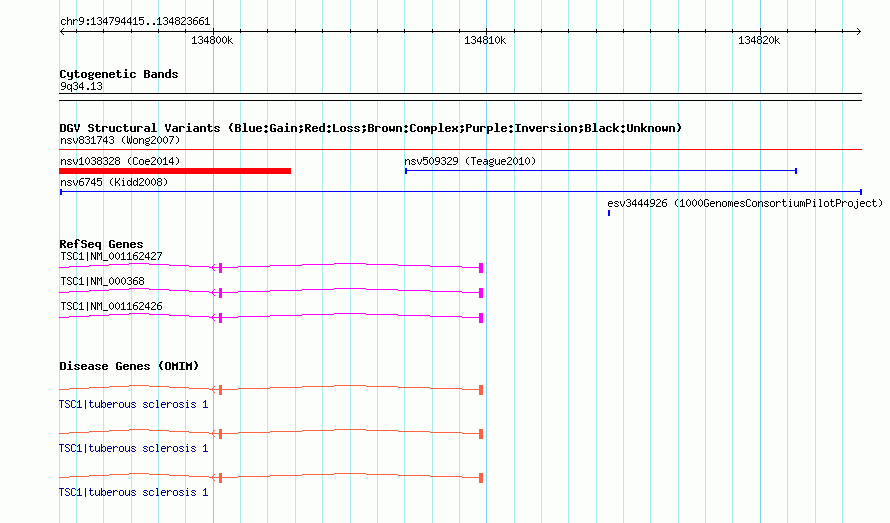Select the esv3444926 1000GenomesConsortiumPilotProject label
This screenshot has height=523, width=890.
745,203
